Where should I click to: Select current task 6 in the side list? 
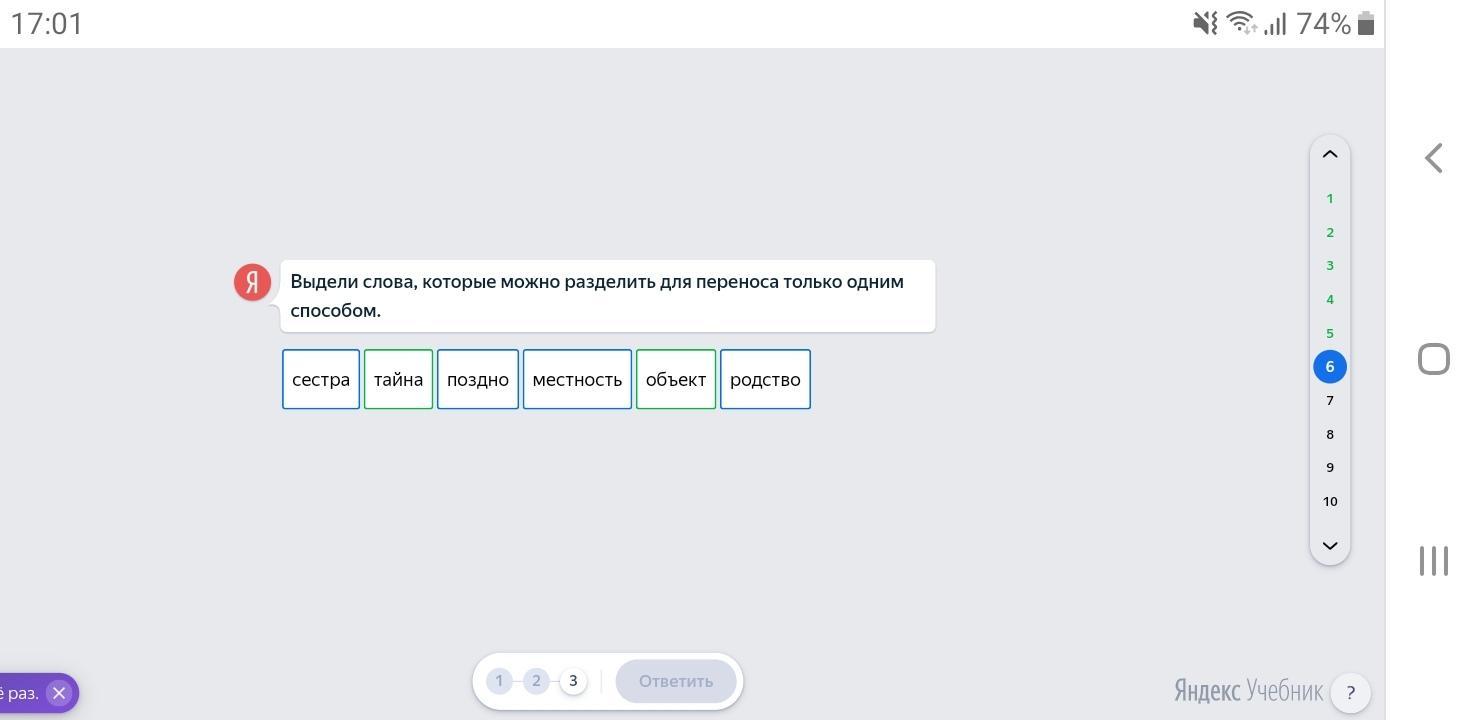click(x=1330, y=367)
